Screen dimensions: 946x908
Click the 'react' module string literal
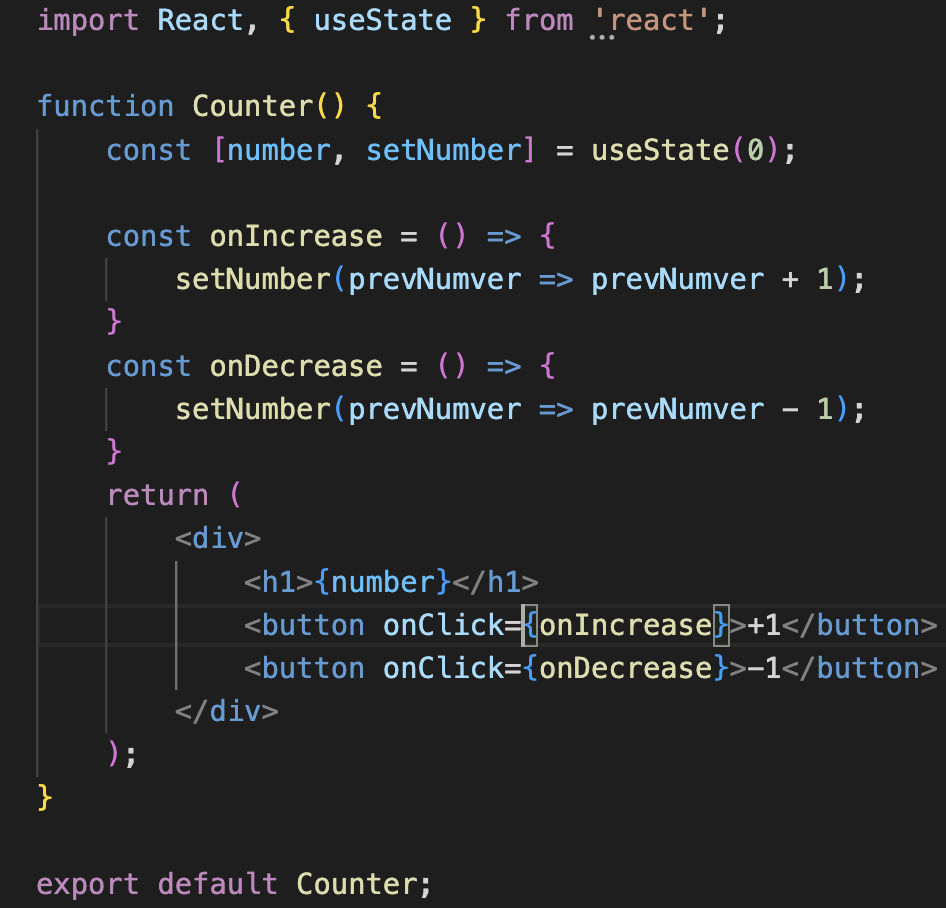pyautogui.click(x=652, y=20)
